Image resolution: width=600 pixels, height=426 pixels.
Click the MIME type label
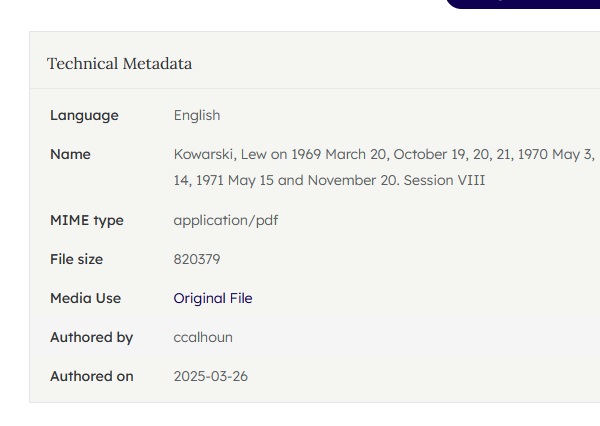87,220
